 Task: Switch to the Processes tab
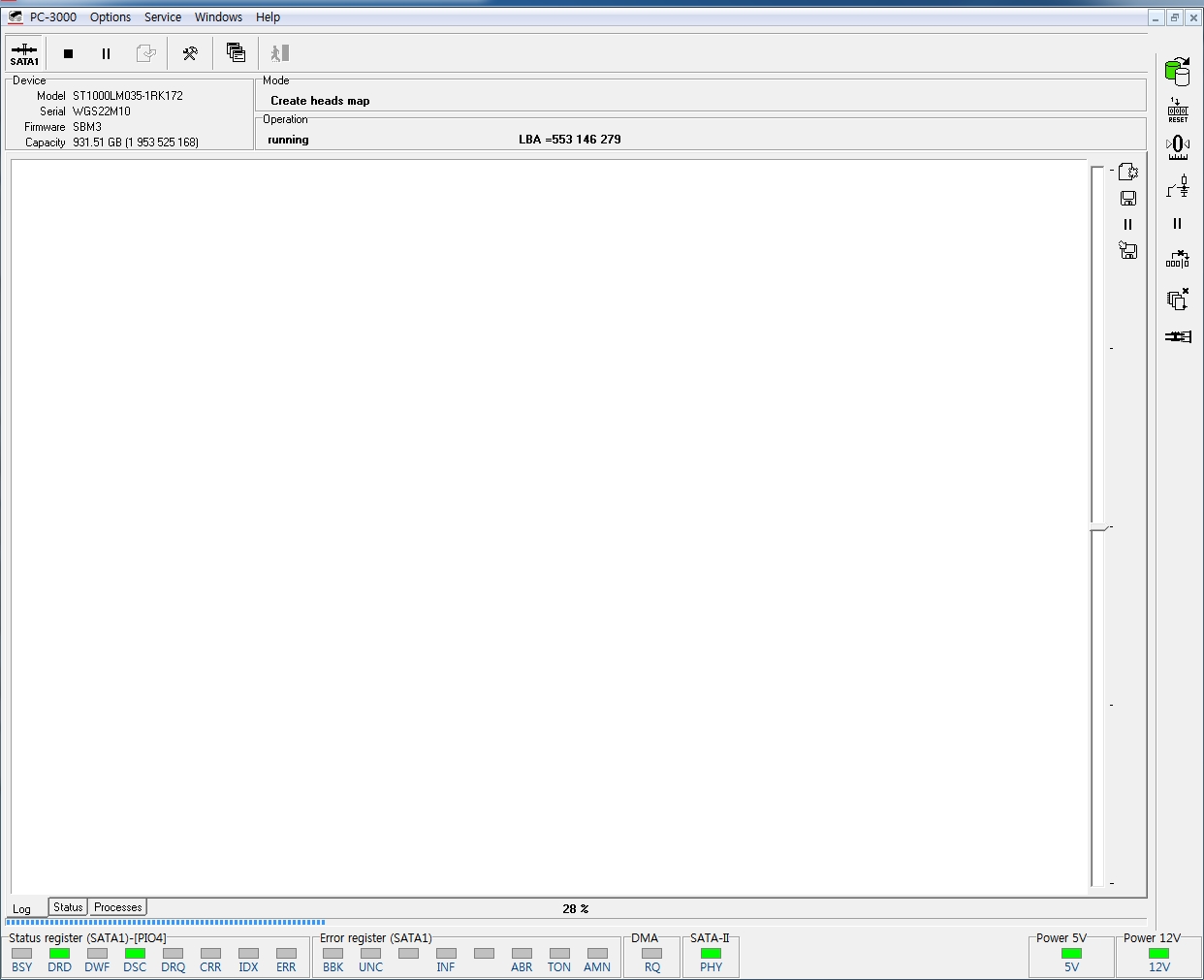[x=118, y=907]
